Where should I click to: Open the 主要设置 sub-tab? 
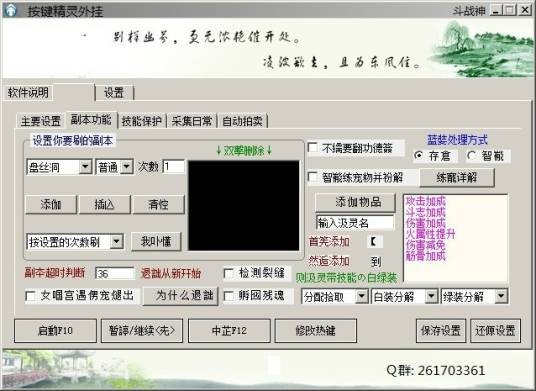[41, 121]
